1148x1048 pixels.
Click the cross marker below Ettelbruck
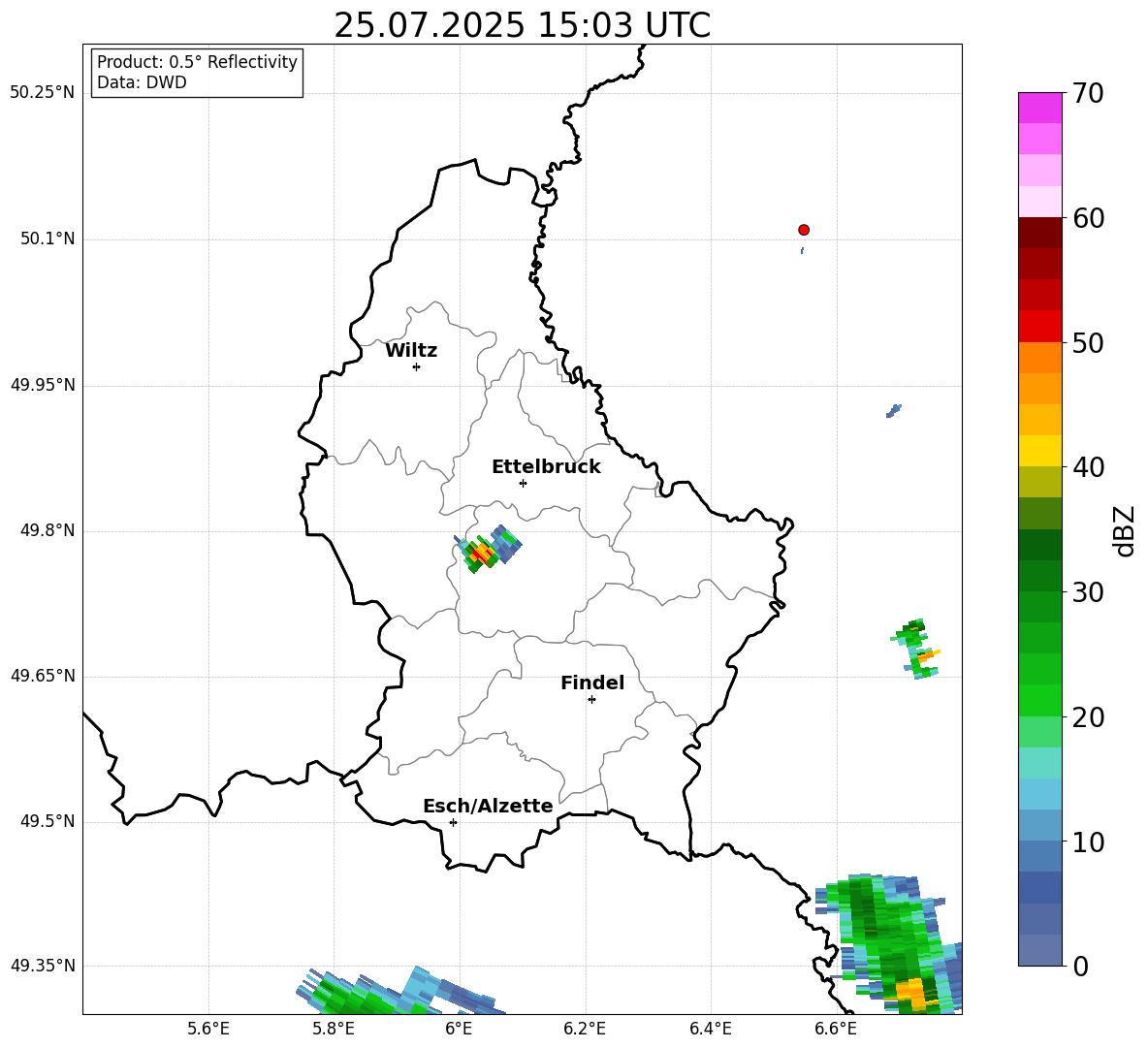523,483
